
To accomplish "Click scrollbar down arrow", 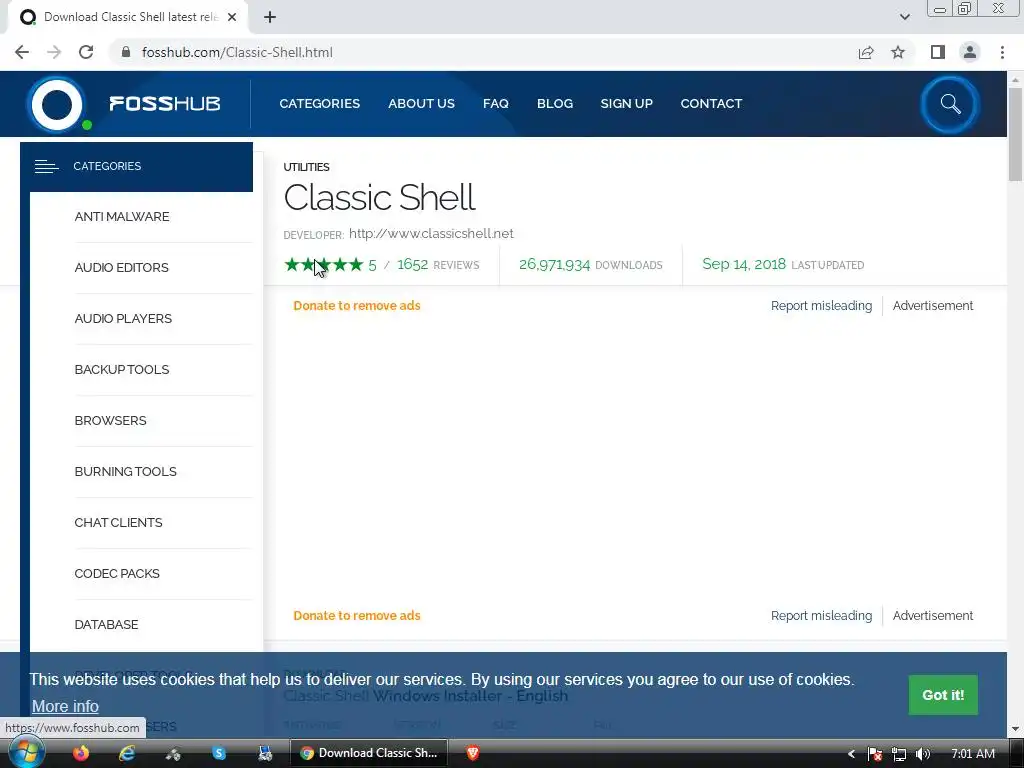I will [x=1015, y=729].
